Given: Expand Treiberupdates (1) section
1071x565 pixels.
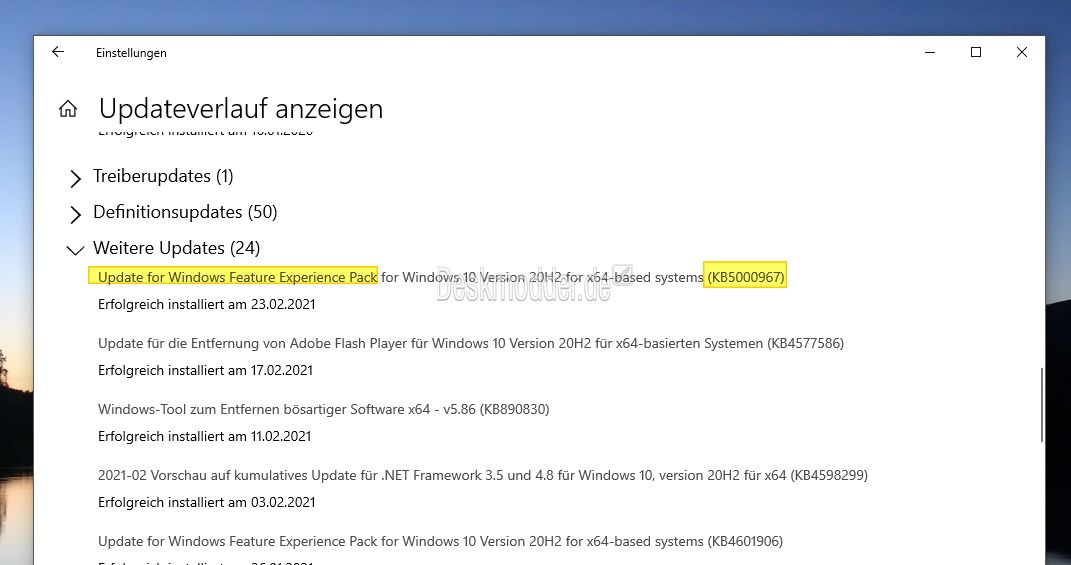Looking at the screenshot, I should click(151, 177).
